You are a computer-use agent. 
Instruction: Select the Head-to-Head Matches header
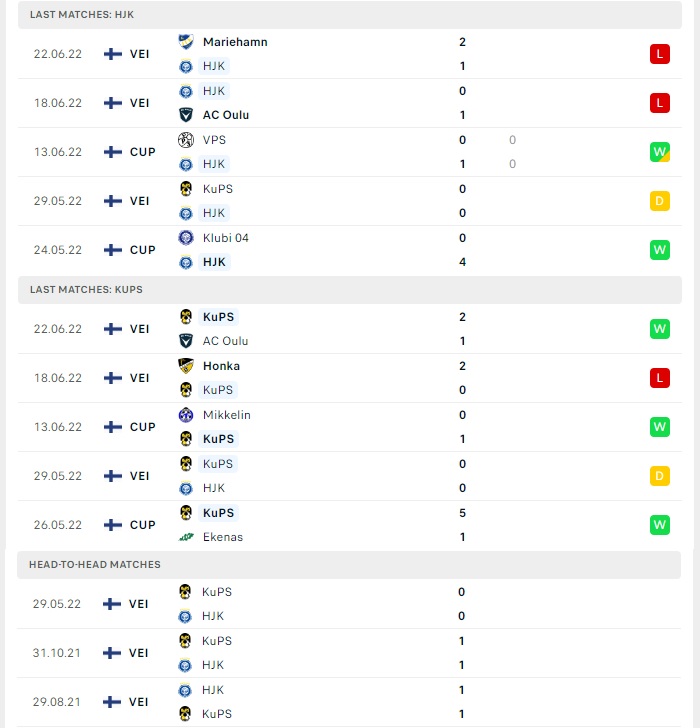tap(349, 565)
